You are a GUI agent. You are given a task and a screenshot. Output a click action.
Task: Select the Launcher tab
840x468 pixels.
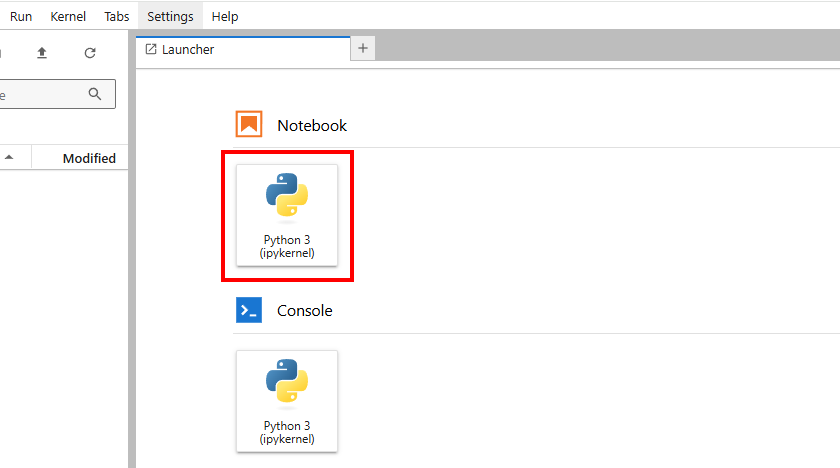coord(243,50)
